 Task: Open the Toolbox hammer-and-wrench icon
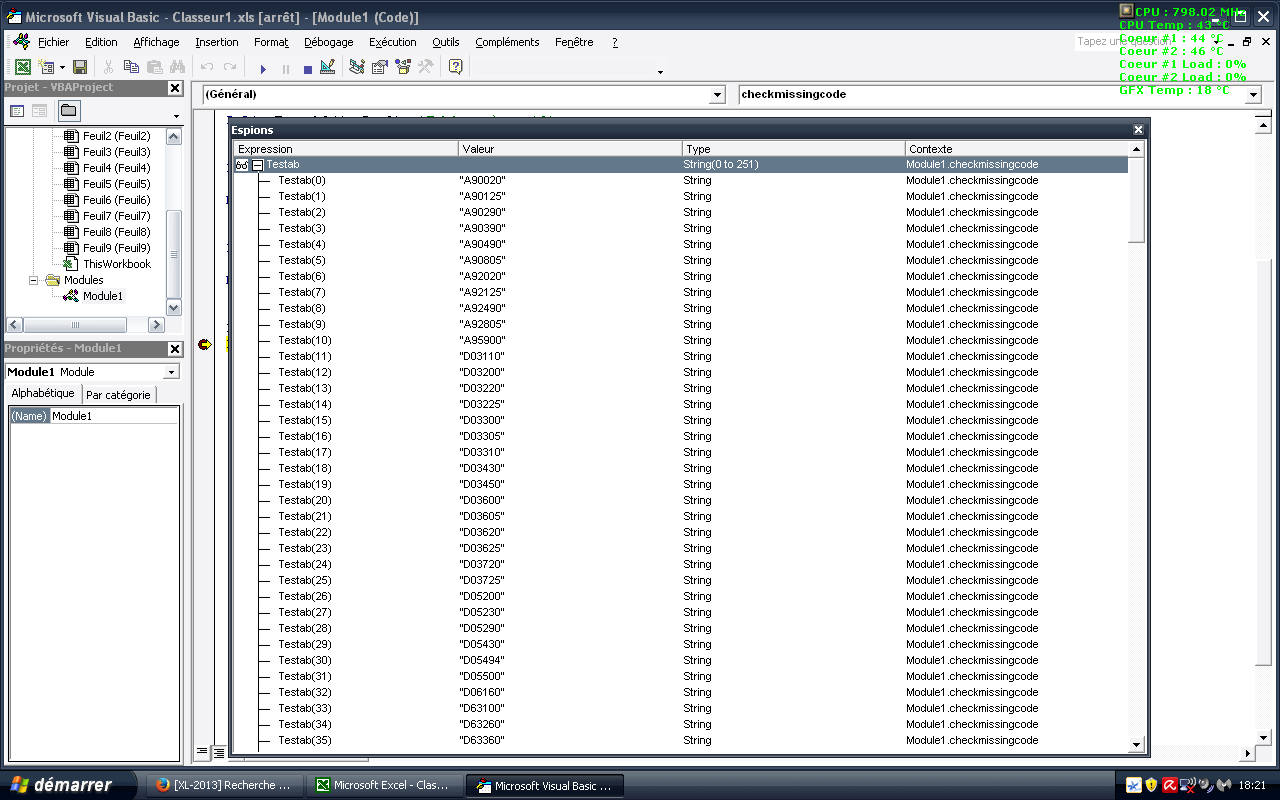pos(426,67)
